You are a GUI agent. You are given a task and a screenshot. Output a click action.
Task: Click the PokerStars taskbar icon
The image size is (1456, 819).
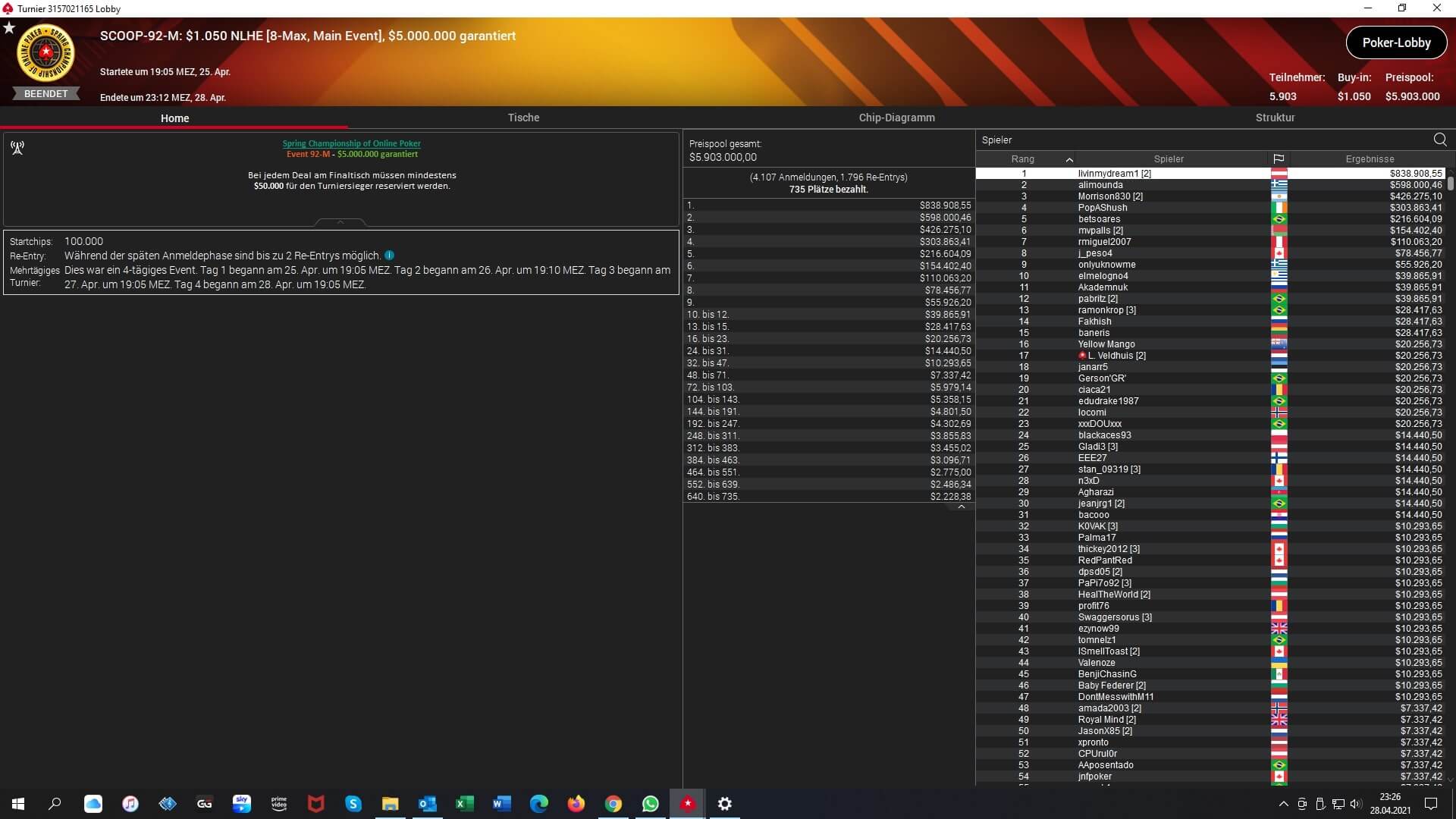(687, 804)
